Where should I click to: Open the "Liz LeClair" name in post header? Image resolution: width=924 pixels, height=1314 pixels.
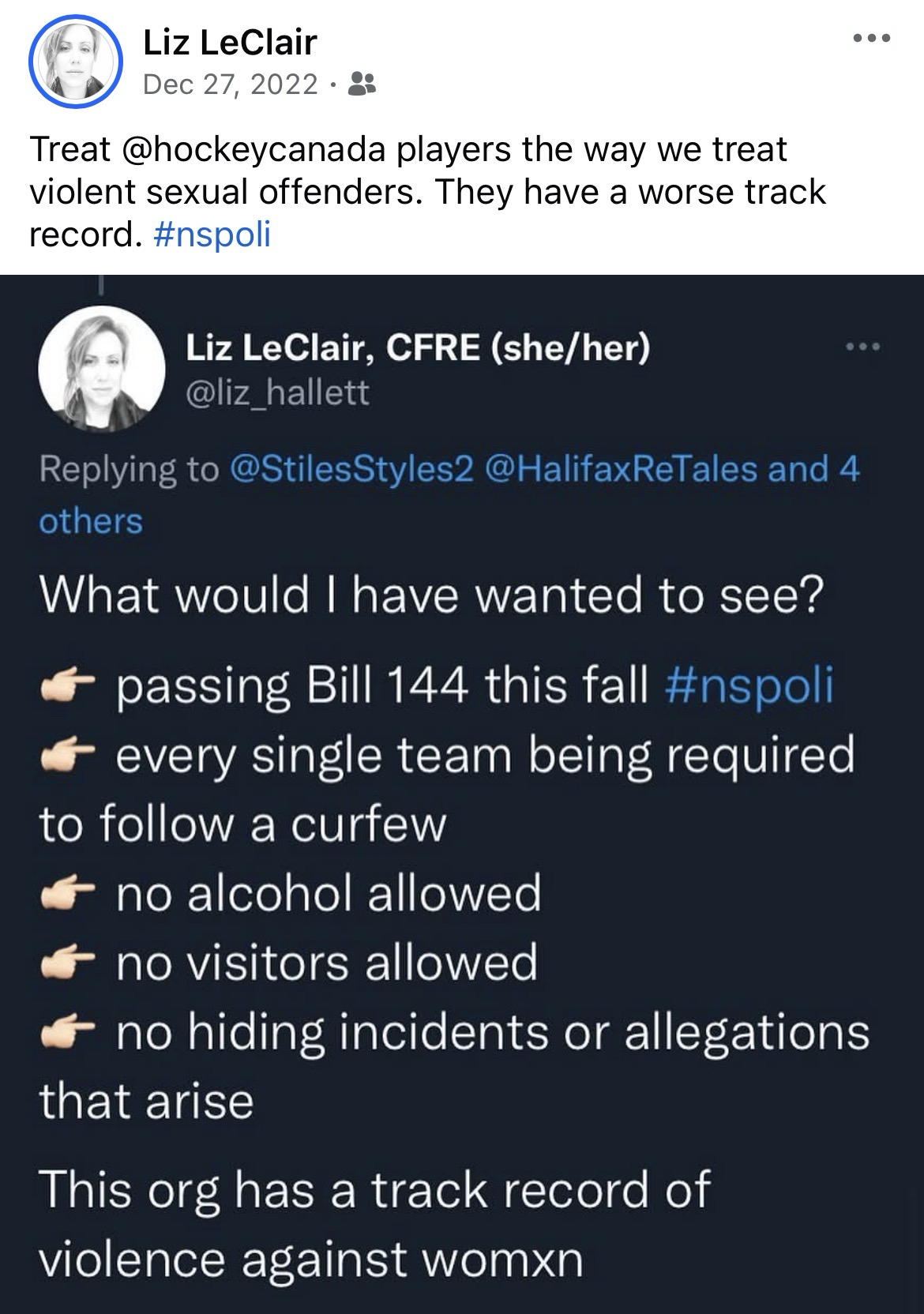tap(230, 42)
